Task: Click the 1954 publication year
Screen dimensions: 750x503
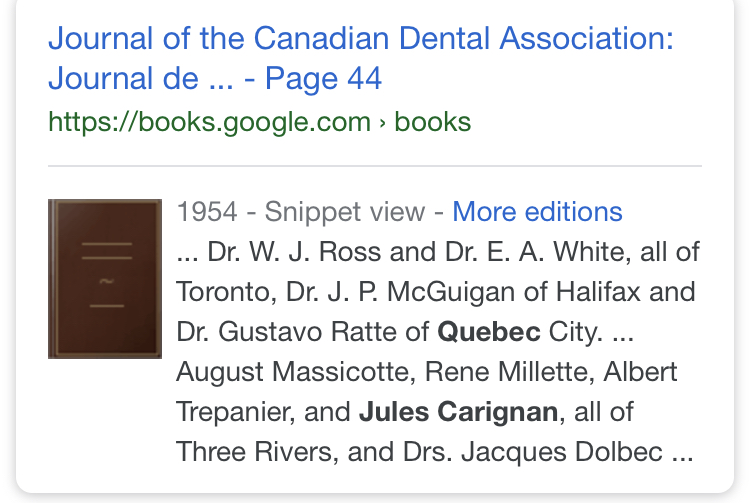Action: [207, 212]
